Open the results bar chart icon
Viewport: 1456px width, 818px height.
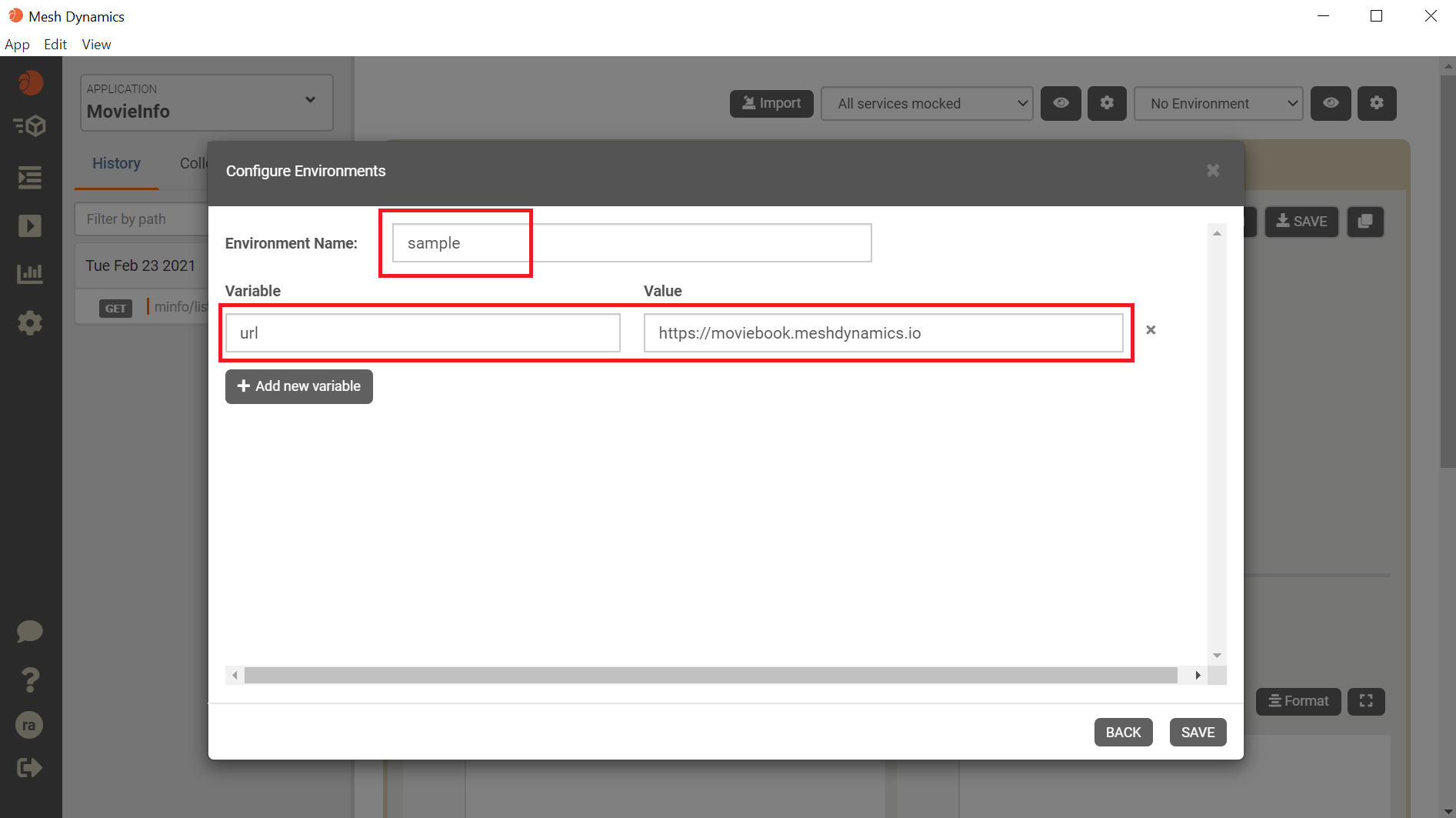pyautogui.click(x=30, y=273)
